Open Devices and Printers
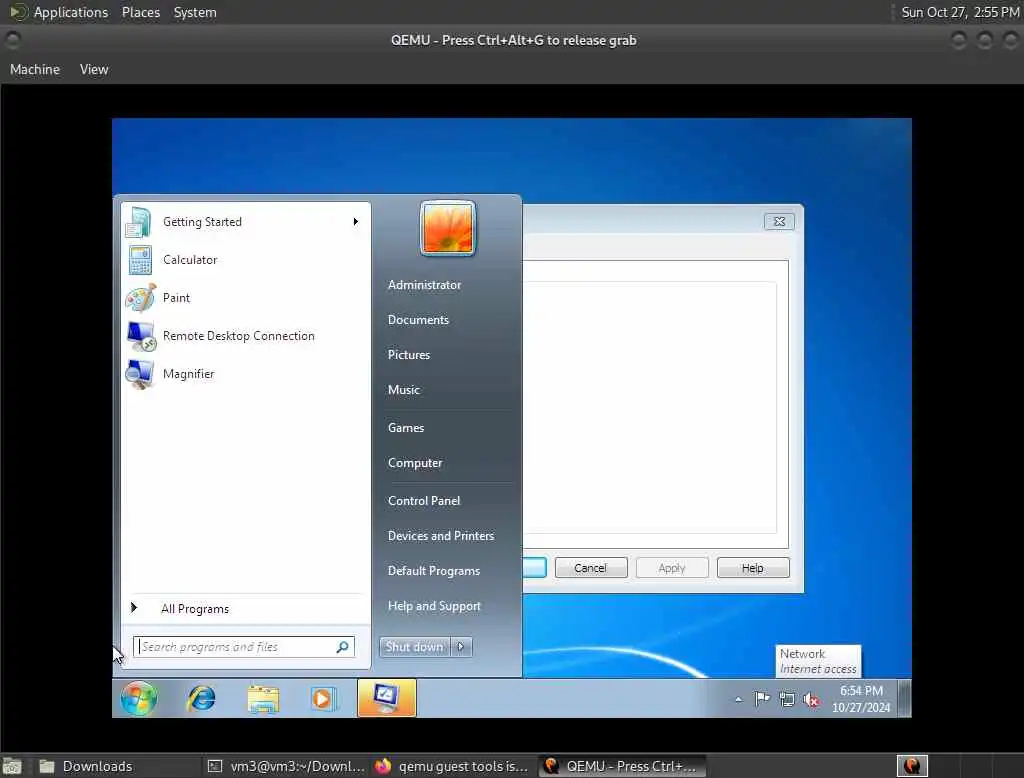Screen dimensions: 1024x778 441,536
